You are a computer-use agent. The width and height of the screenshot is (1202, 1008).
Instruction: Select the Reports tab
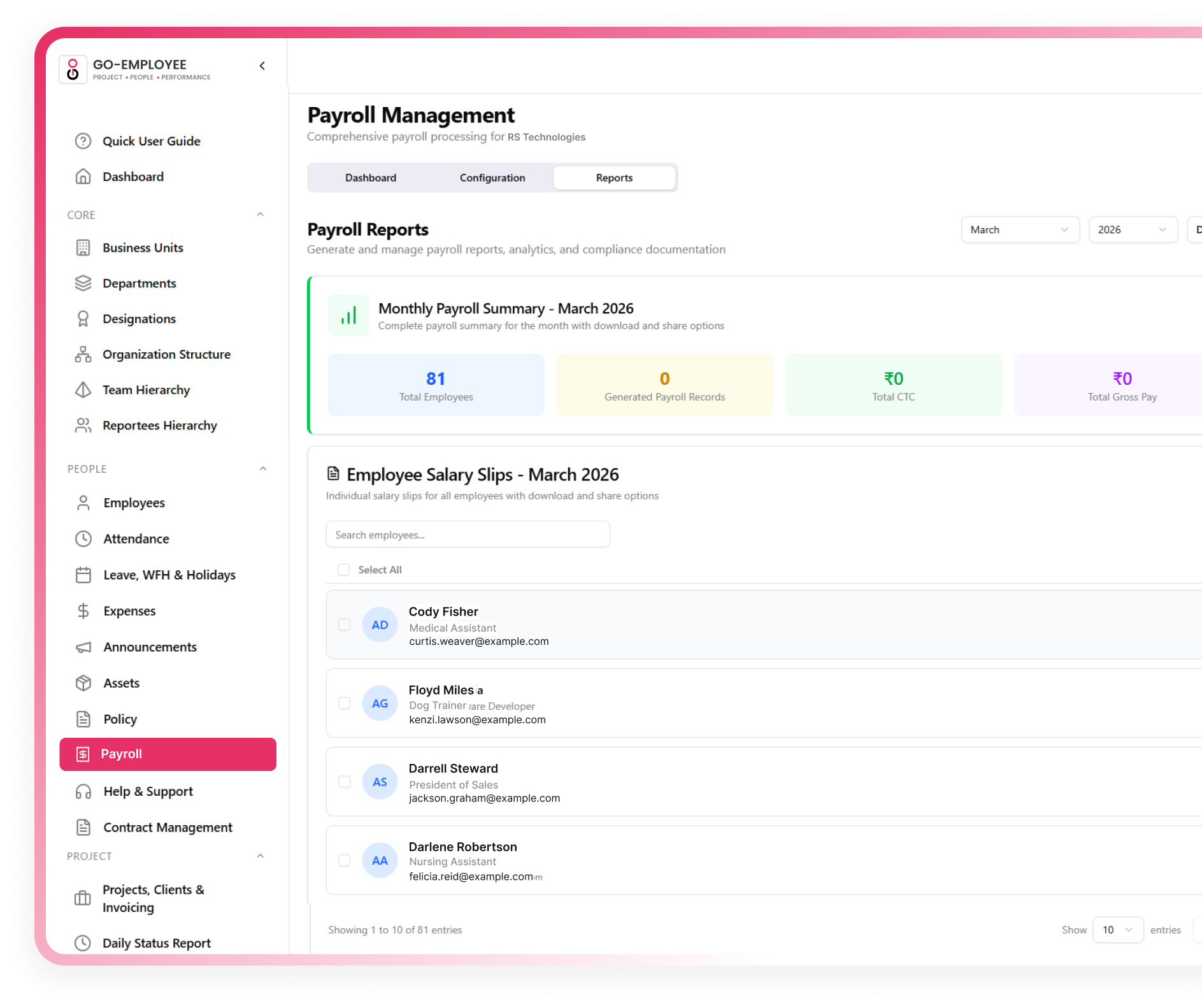tap(614, 178)
